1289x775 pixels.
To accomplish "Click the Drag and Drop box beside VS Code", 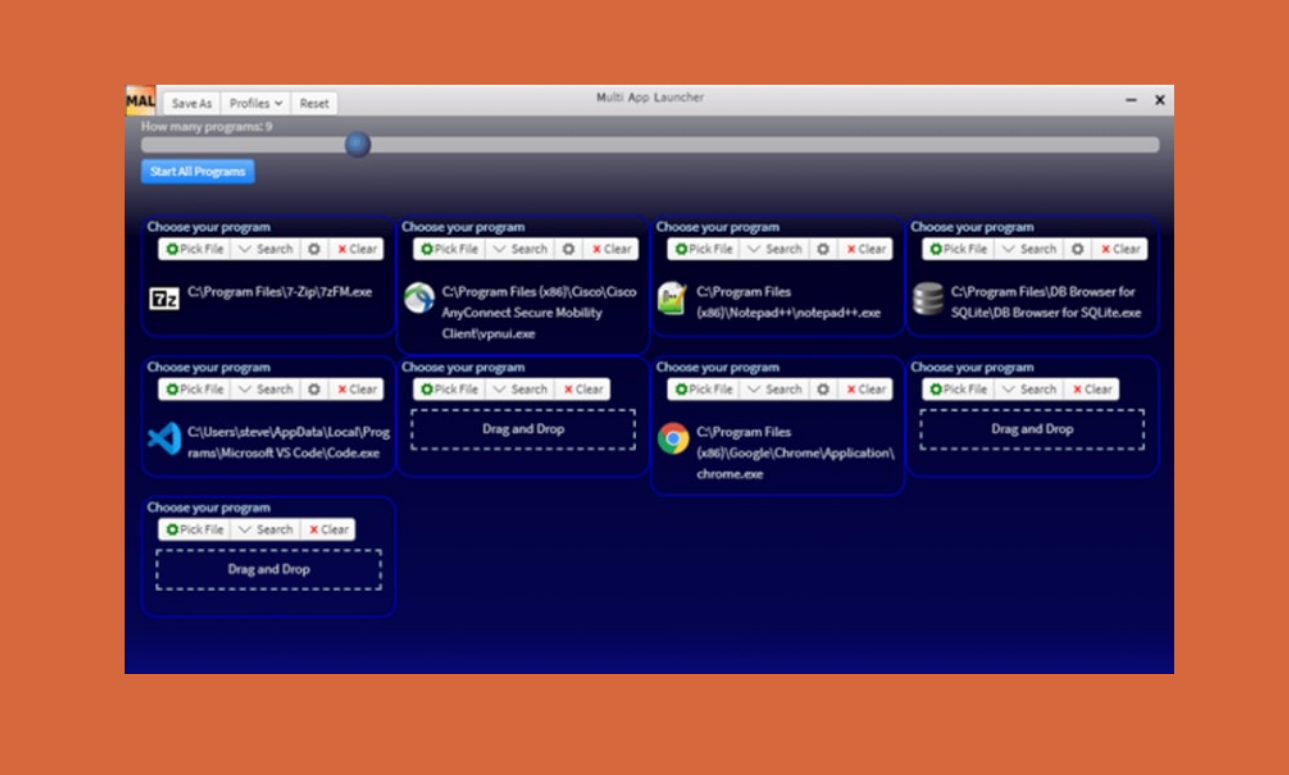I will [x=523, y=429].
